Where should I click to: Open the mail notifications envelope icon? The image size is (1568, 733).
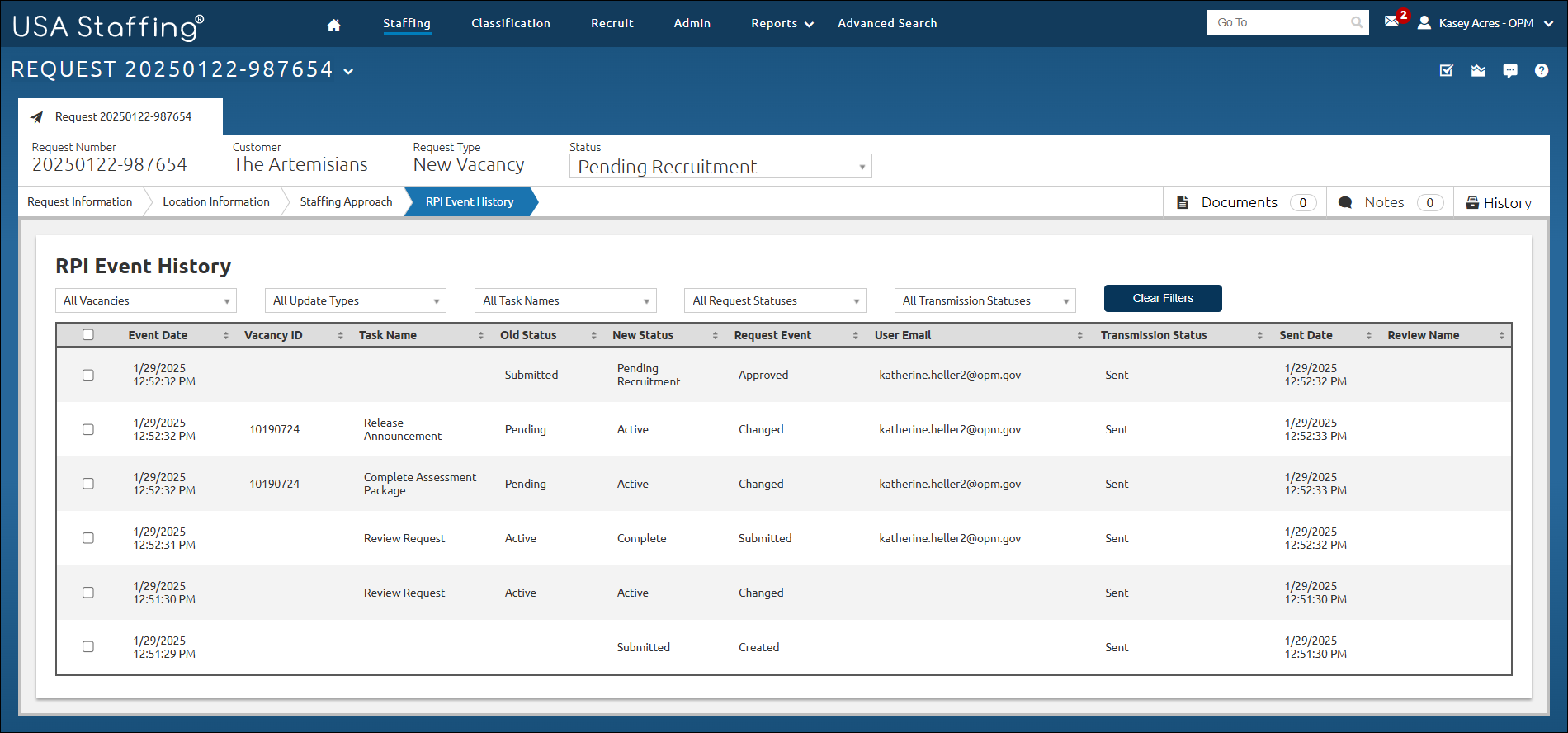pyautogui.click(x=1391, y=21)
